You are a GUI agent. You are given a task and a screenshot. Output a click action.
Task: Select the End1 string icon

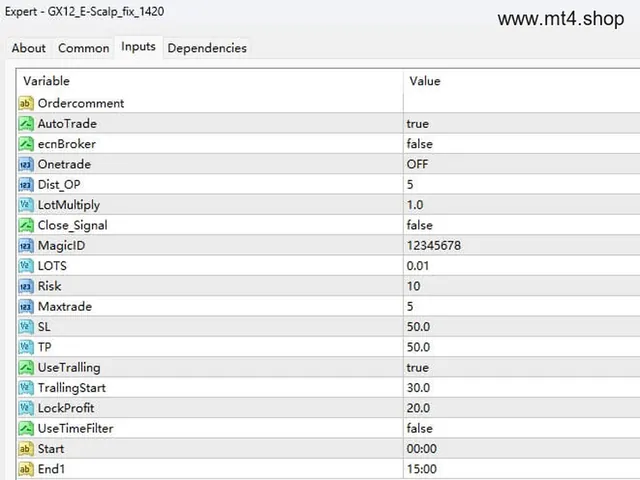[26, 469]
